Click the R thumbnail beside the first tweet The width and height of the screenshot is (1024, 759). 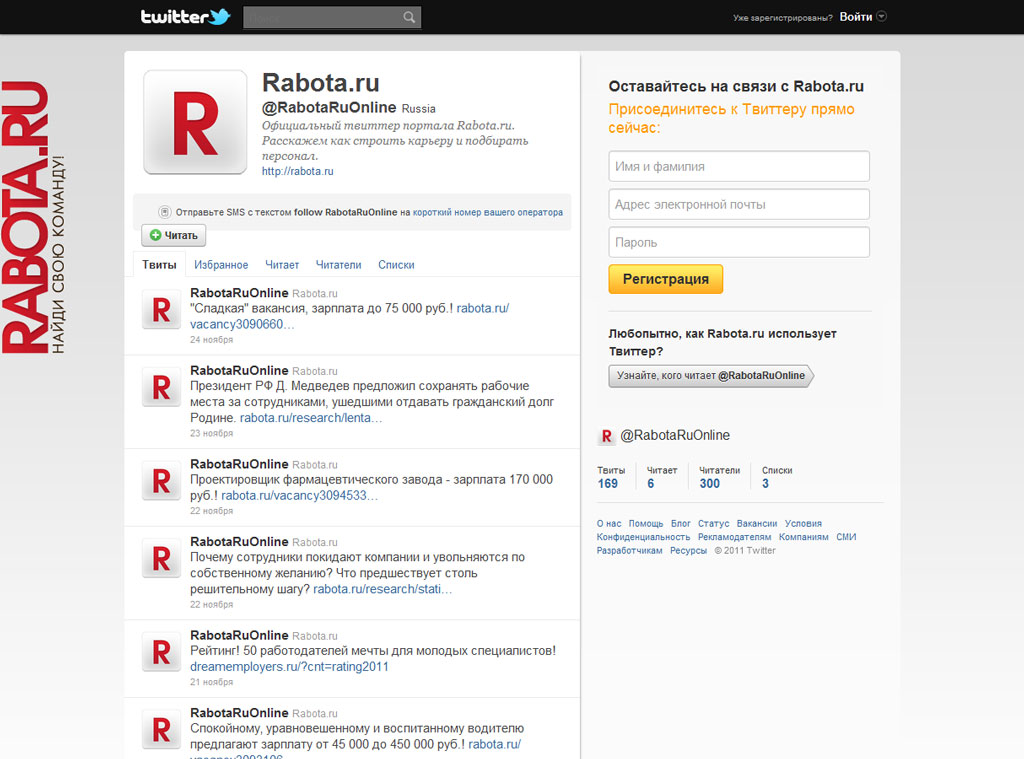tap(160, 309)
